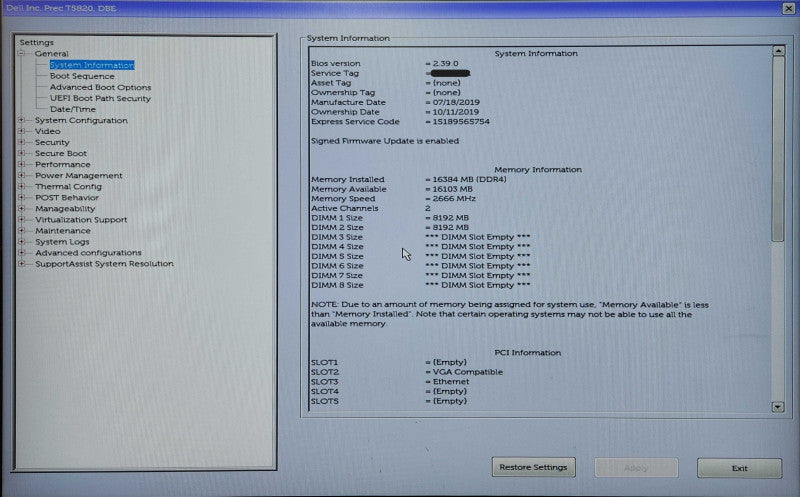Expand the Virtualization Support plus icon
Viewport: 800px width, 497px height.
(x=22, y=219)
